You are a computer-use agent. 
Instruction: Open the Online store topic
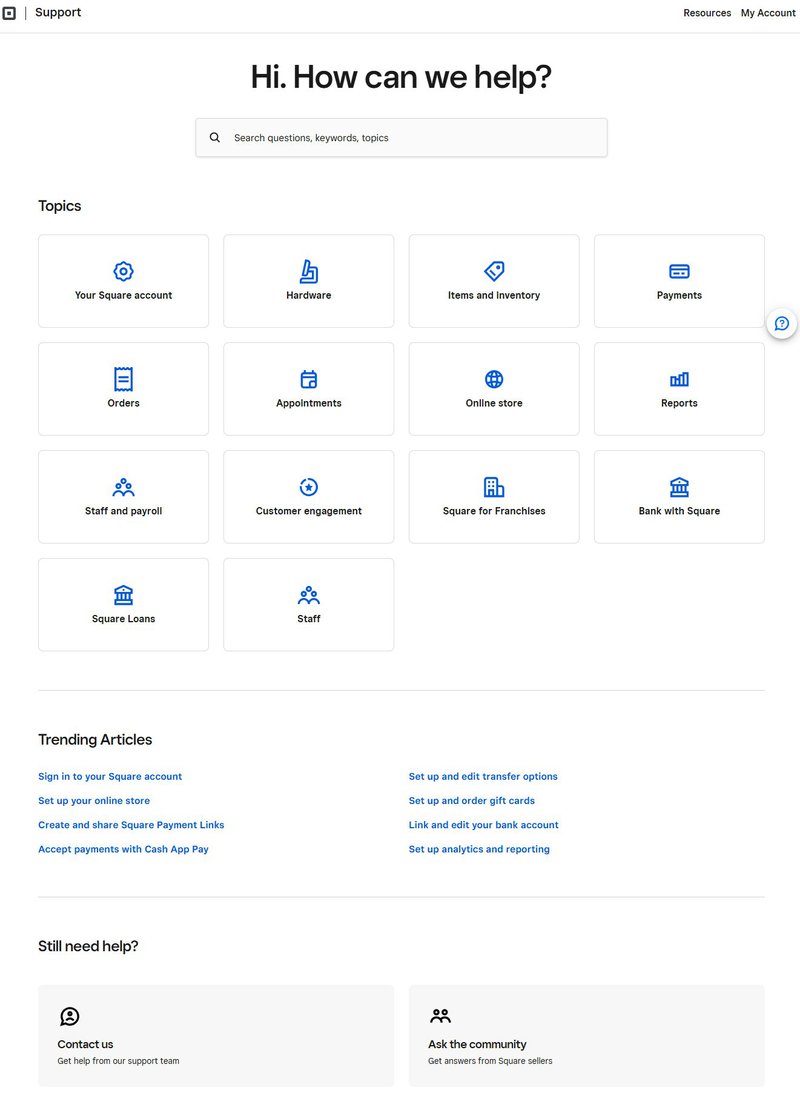coord(494,388)
